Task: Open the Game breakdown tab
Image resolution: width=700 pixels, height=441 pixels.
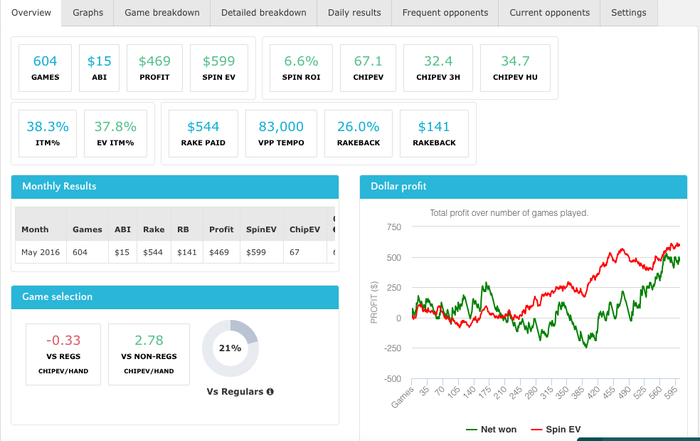Action: point(162,12)
